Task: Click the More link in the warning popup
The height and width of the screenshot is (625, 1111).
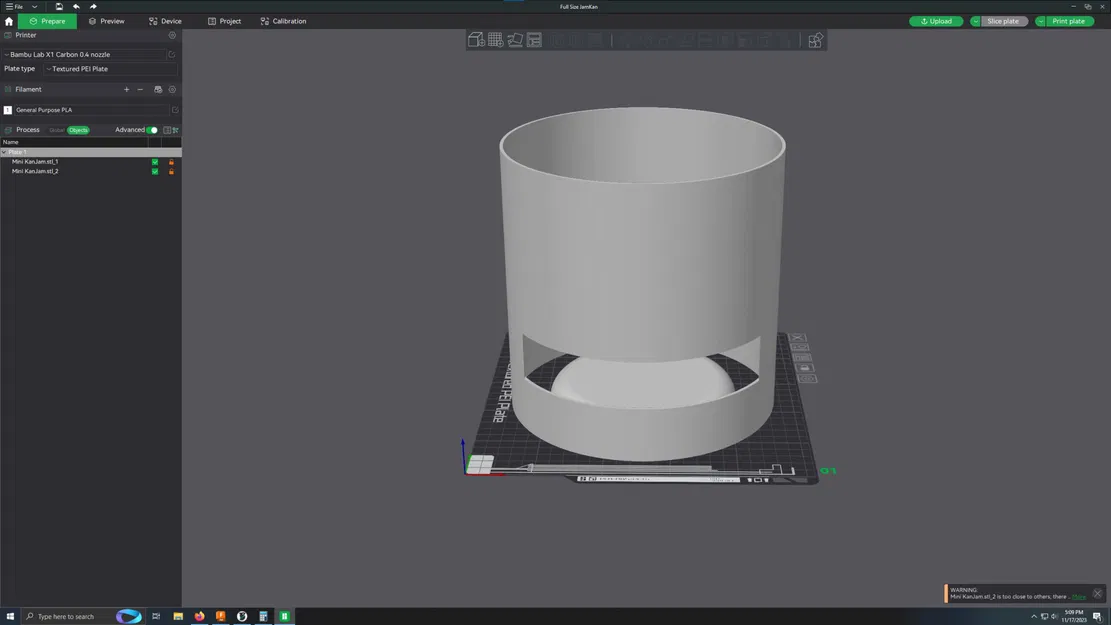Action: [1081, 597]
